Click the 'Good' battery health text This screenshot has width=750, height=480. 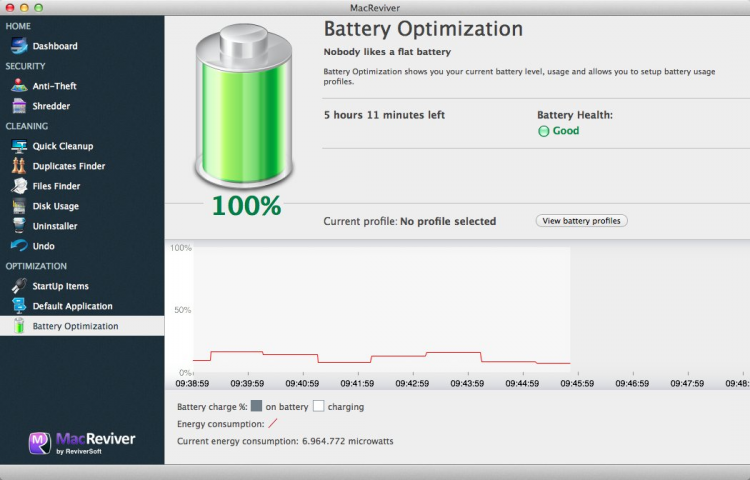click(x=566, y=131)
